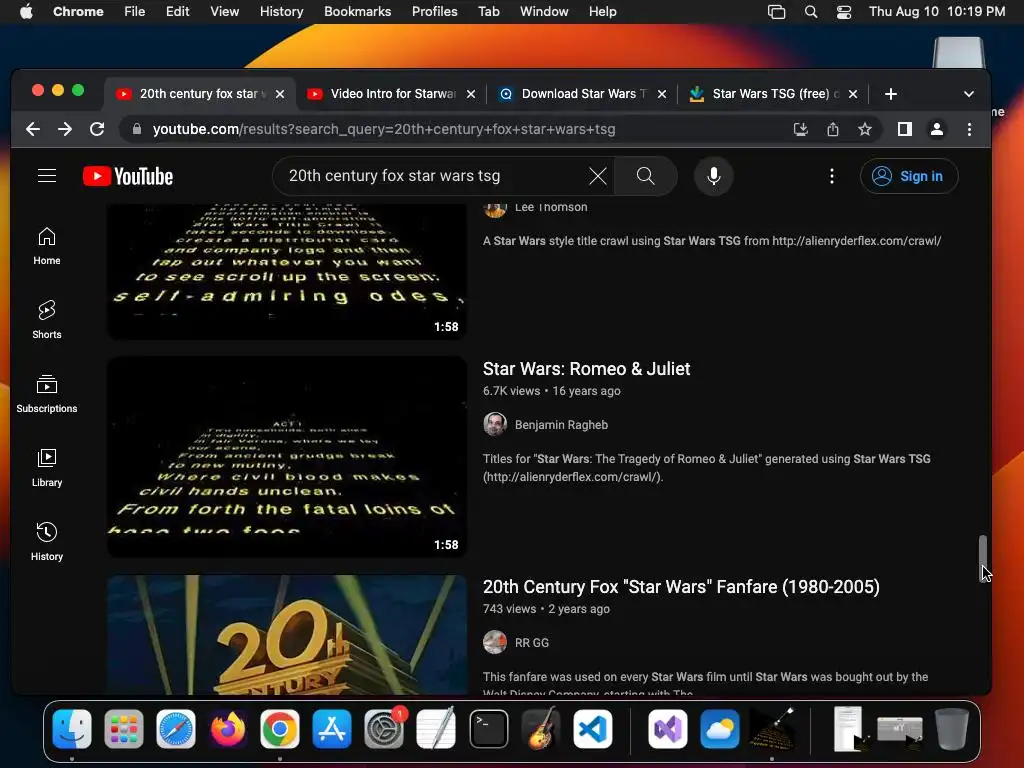Viewport: 1024px width, 768px height.
Task: Open Chrome profile icon
Action: coord(936,129)
